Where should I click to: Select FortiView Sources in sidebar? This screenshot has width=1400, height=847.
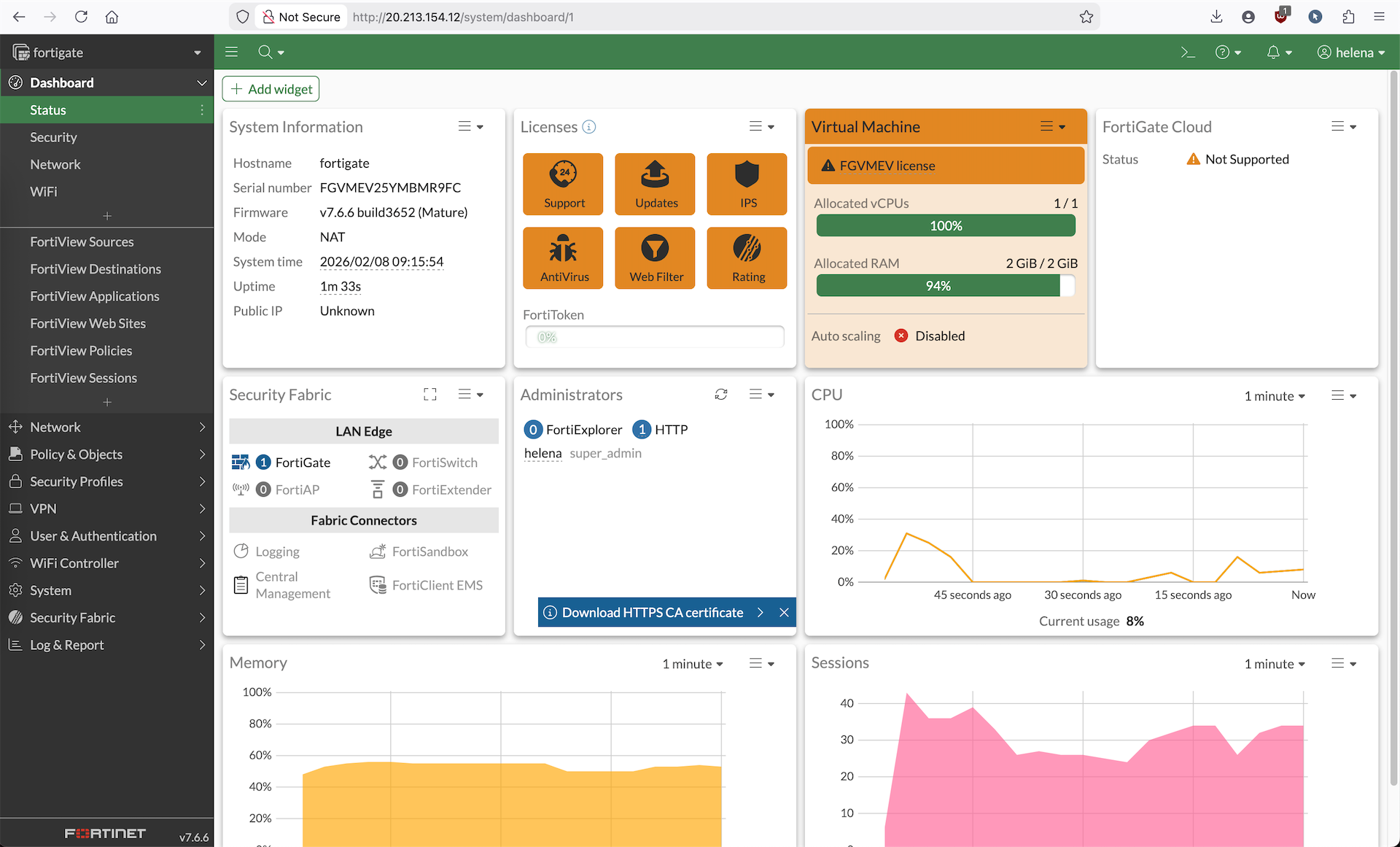(82, 242)
